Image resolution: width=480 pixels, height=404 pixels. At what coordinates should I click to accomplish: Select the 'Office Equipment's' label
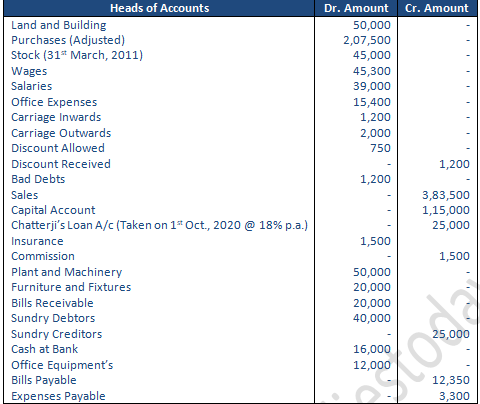62,365
